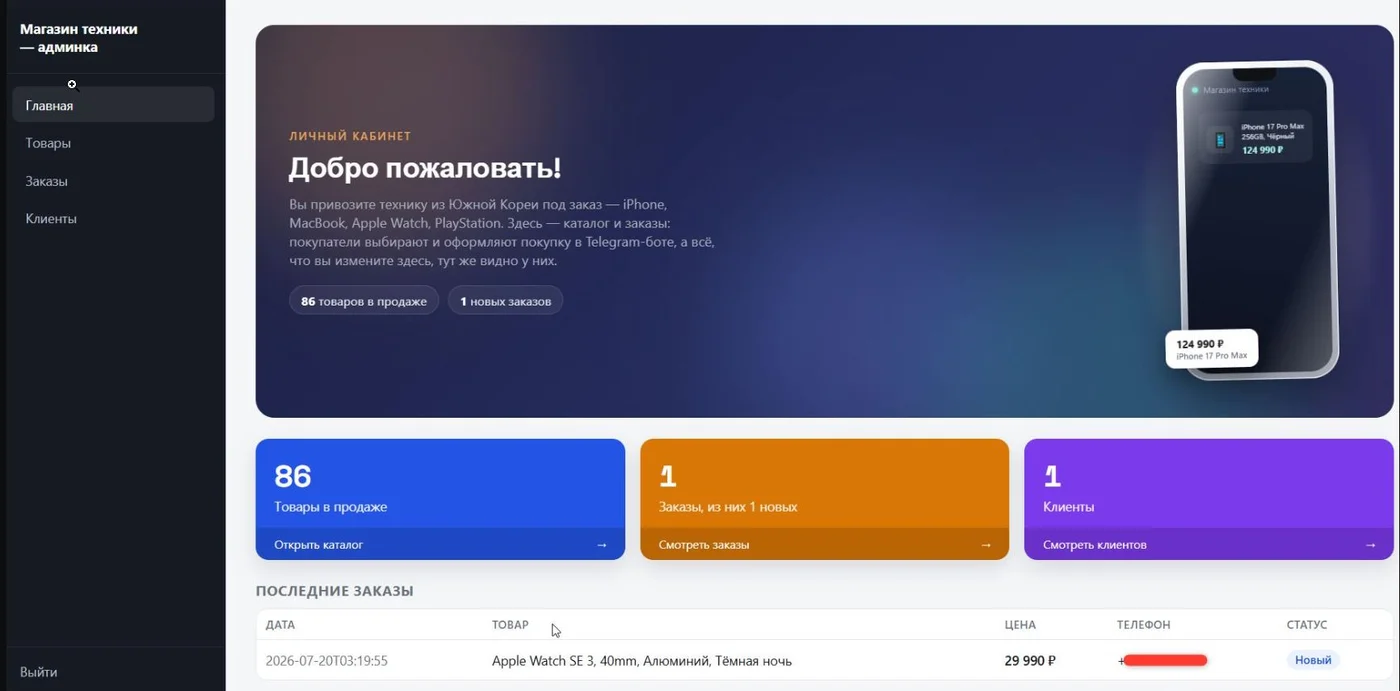Click the 'Смотреть клиентов' link
This screenshot has width=1400, height=691.
click(1095, 545)
